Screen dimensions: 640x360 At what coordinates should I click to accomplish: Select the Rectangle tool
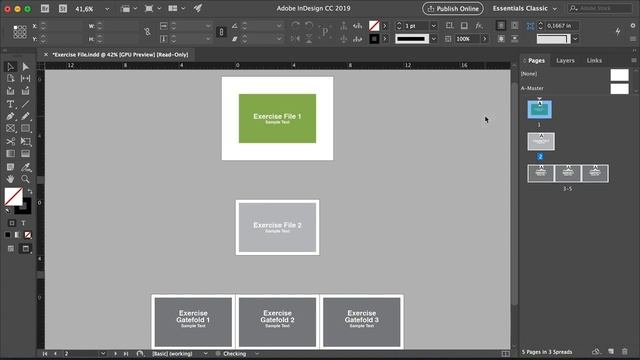click(x=25, y=129)
